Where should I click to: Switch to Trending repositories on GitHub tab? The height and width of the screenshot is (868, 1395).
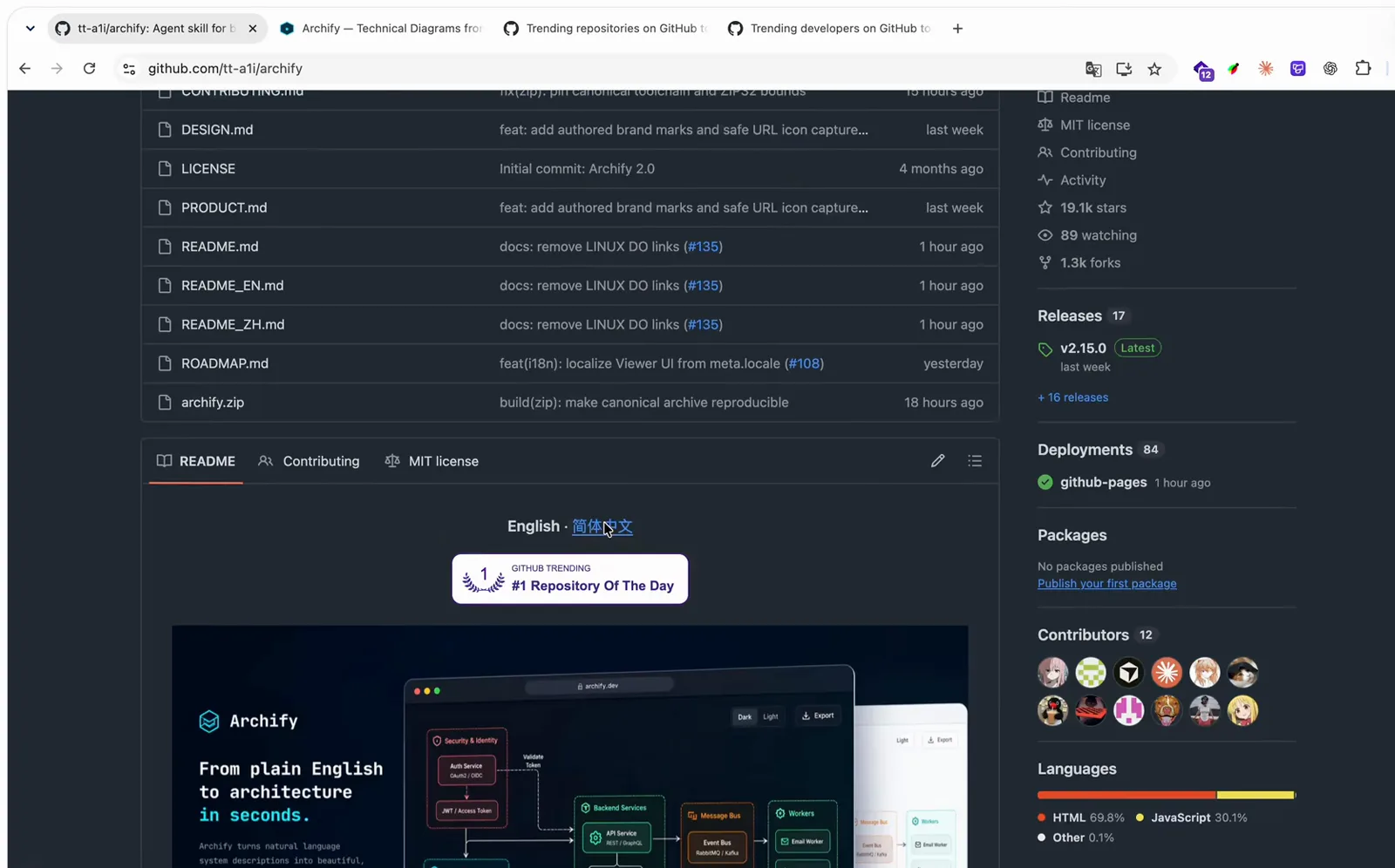605,29
